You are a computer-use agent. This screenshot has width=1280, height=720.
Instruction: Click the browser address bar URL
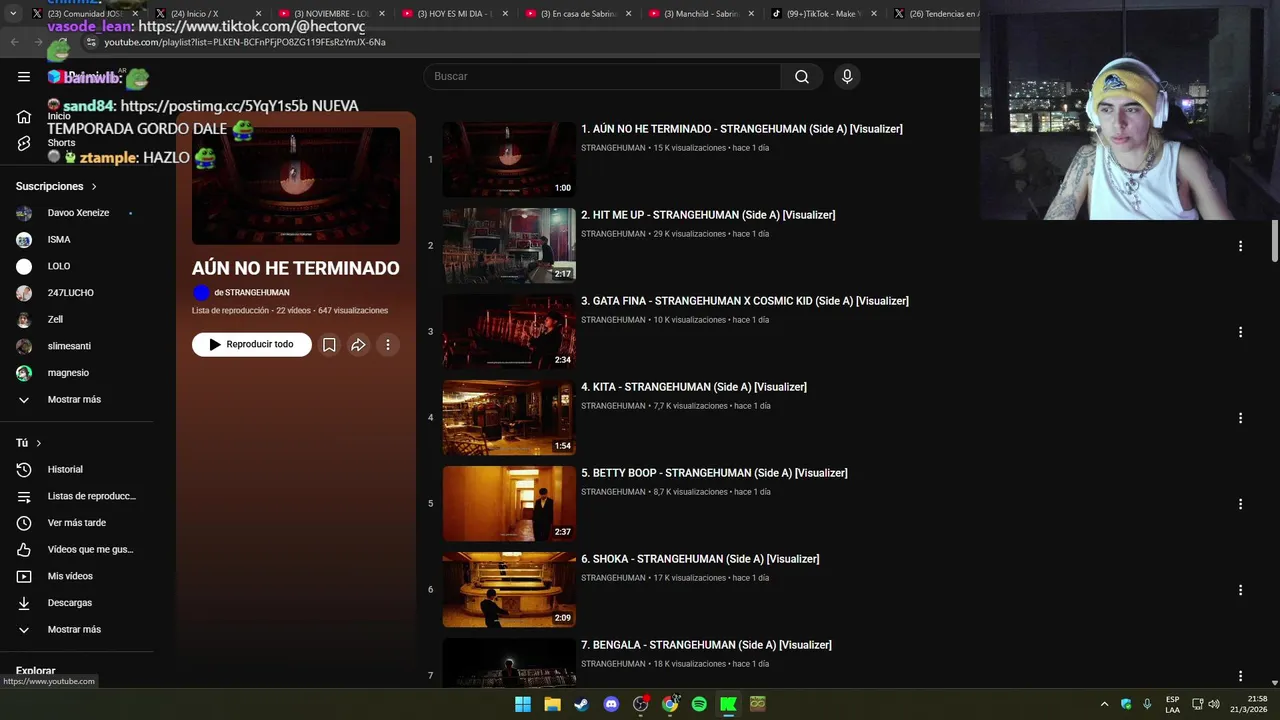point(245,42)
